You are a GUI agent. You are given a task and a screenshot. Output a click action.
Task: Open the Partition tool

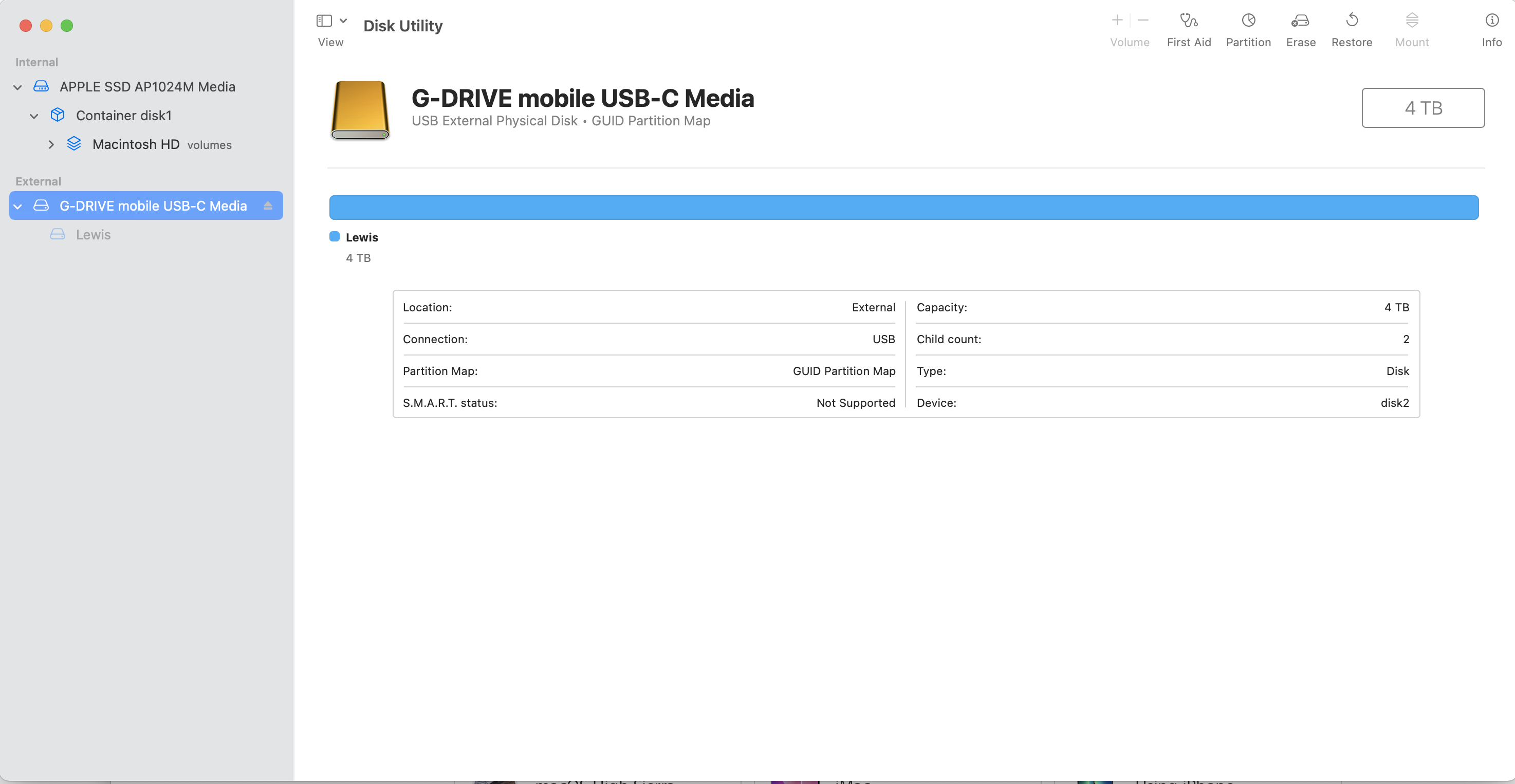(1248, 21)
